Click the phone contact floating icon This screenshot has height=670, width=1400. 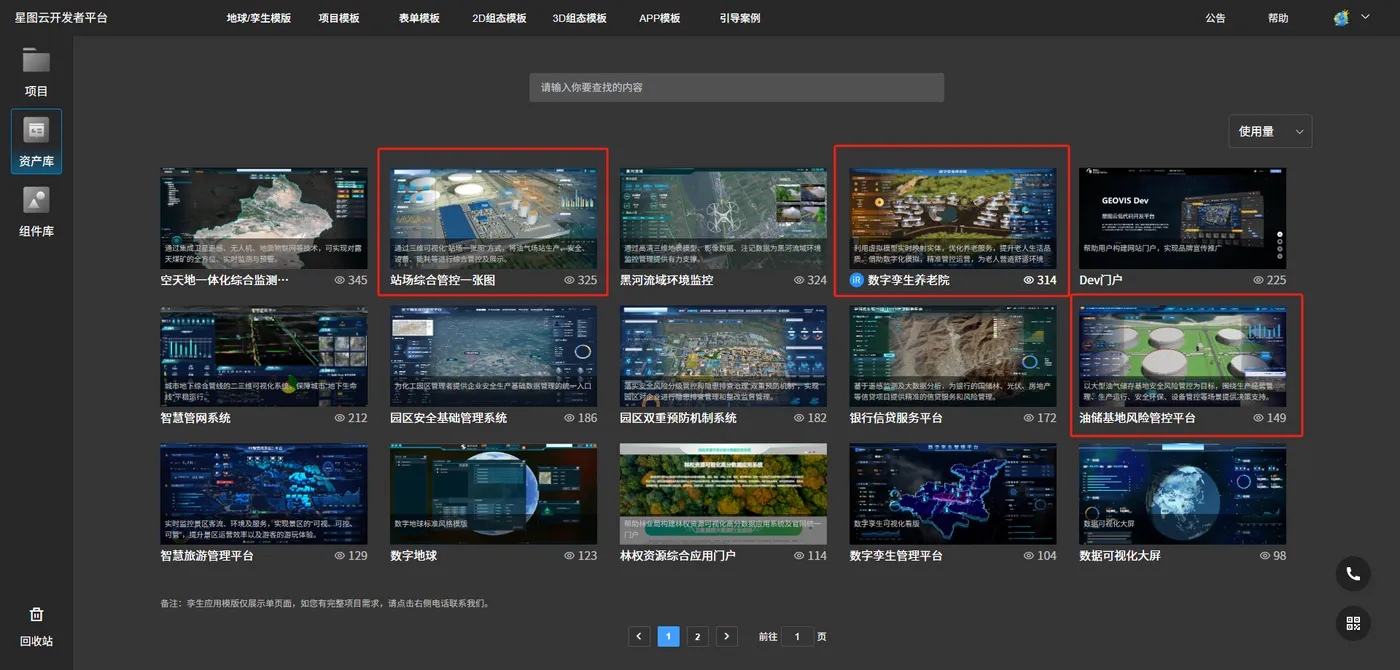[1353, 574]
